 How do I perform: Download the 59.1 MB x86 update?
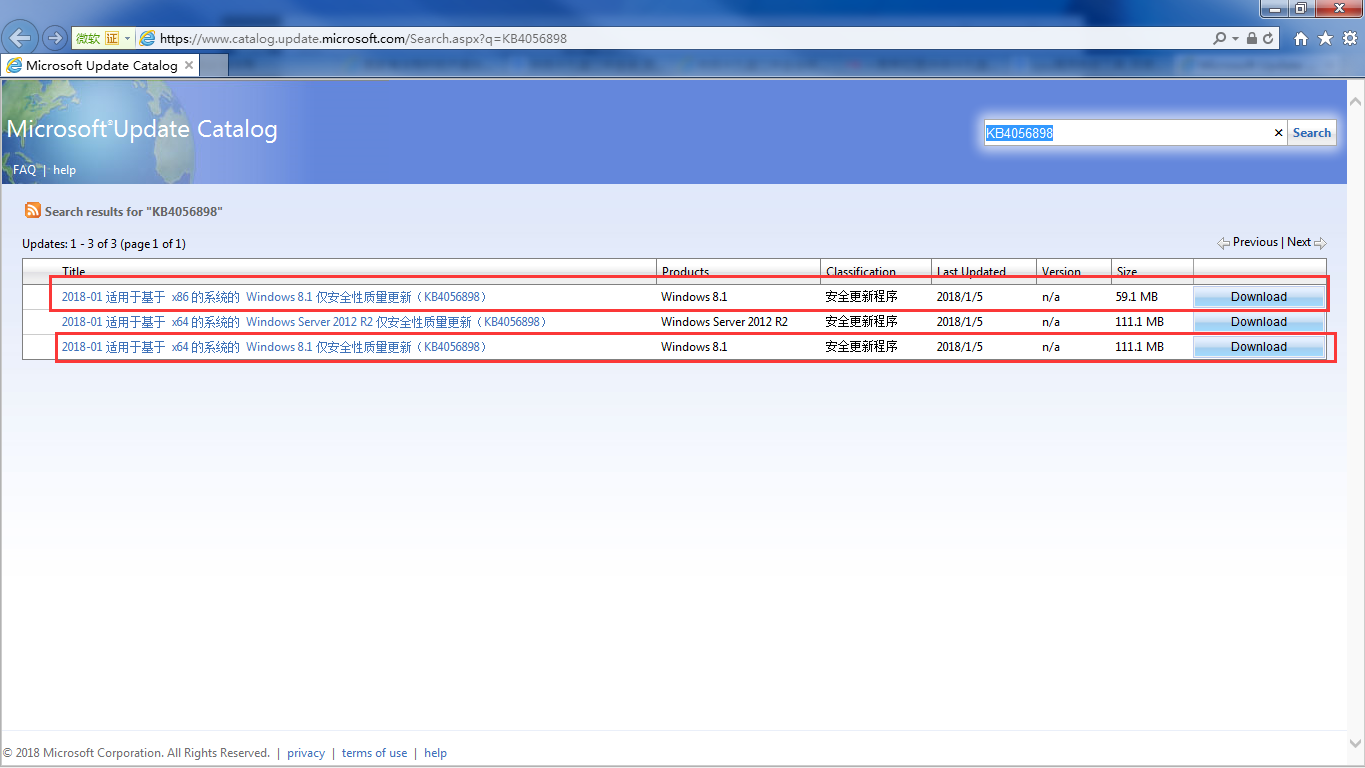1259,297
